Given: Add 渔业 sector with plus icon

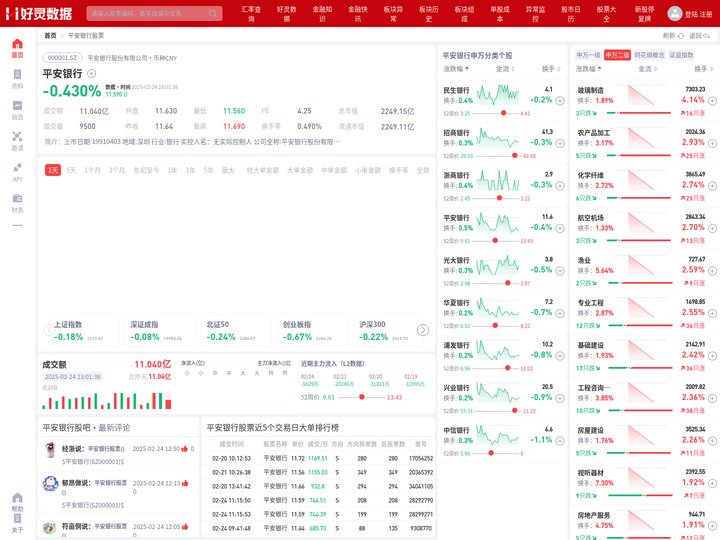Looking at the screenshot, I should coord(712,270).
